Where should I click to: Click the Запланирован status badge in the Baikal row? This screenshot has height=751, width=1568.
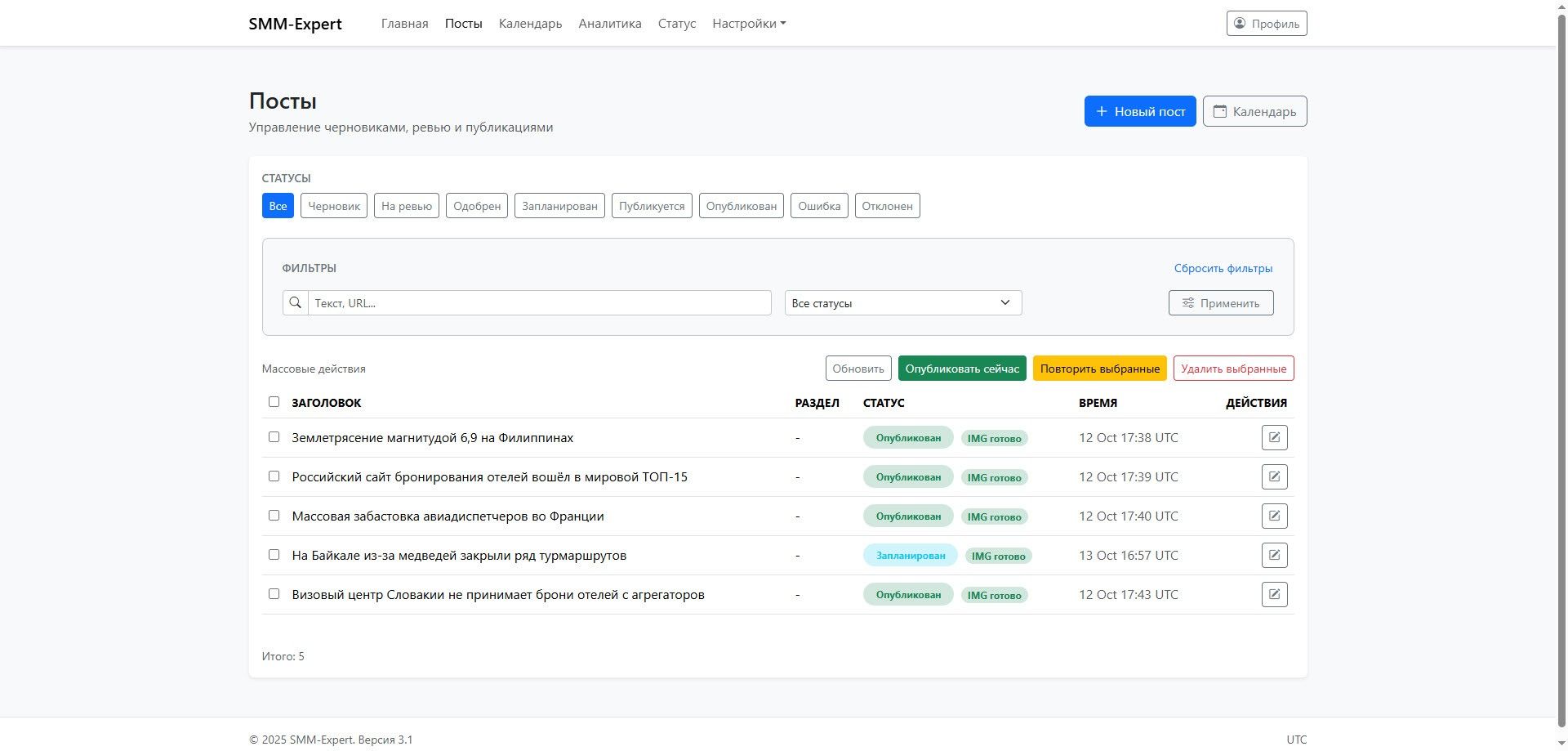click(x=911, y=556)
